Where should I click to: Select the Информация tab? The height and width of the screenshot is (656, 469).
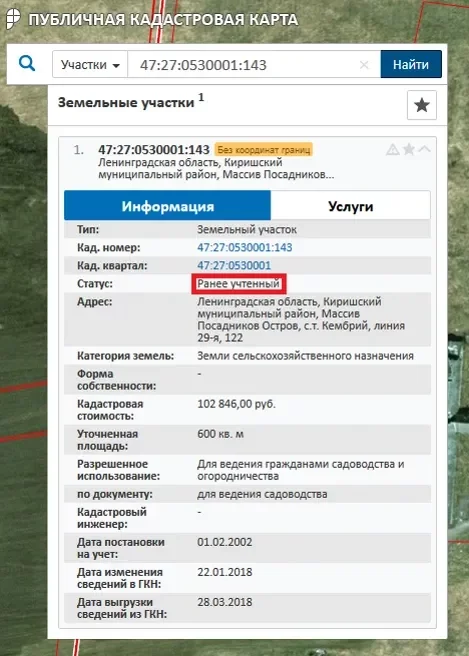pyautogui.click(x=167, y=206)
